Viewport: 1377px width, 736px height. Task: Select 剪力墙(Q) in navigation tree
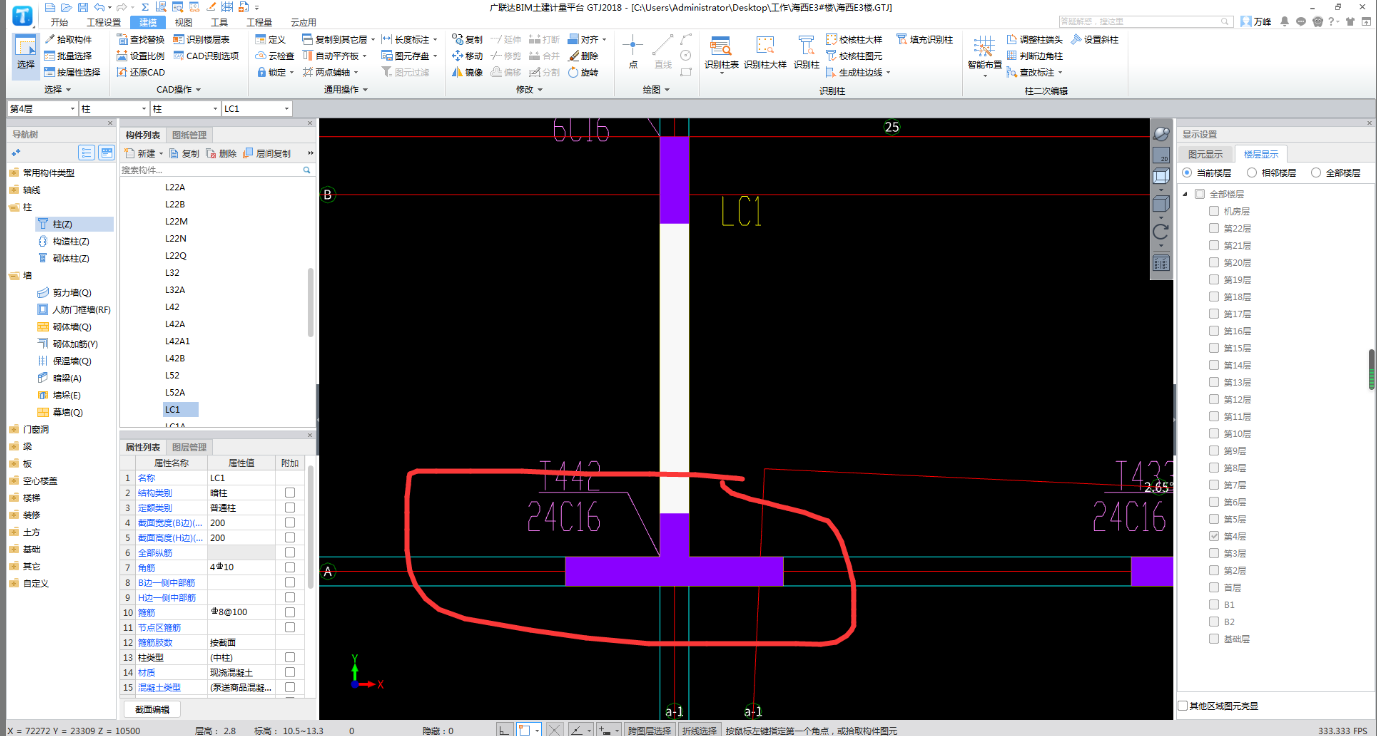(x=64, y=292)
